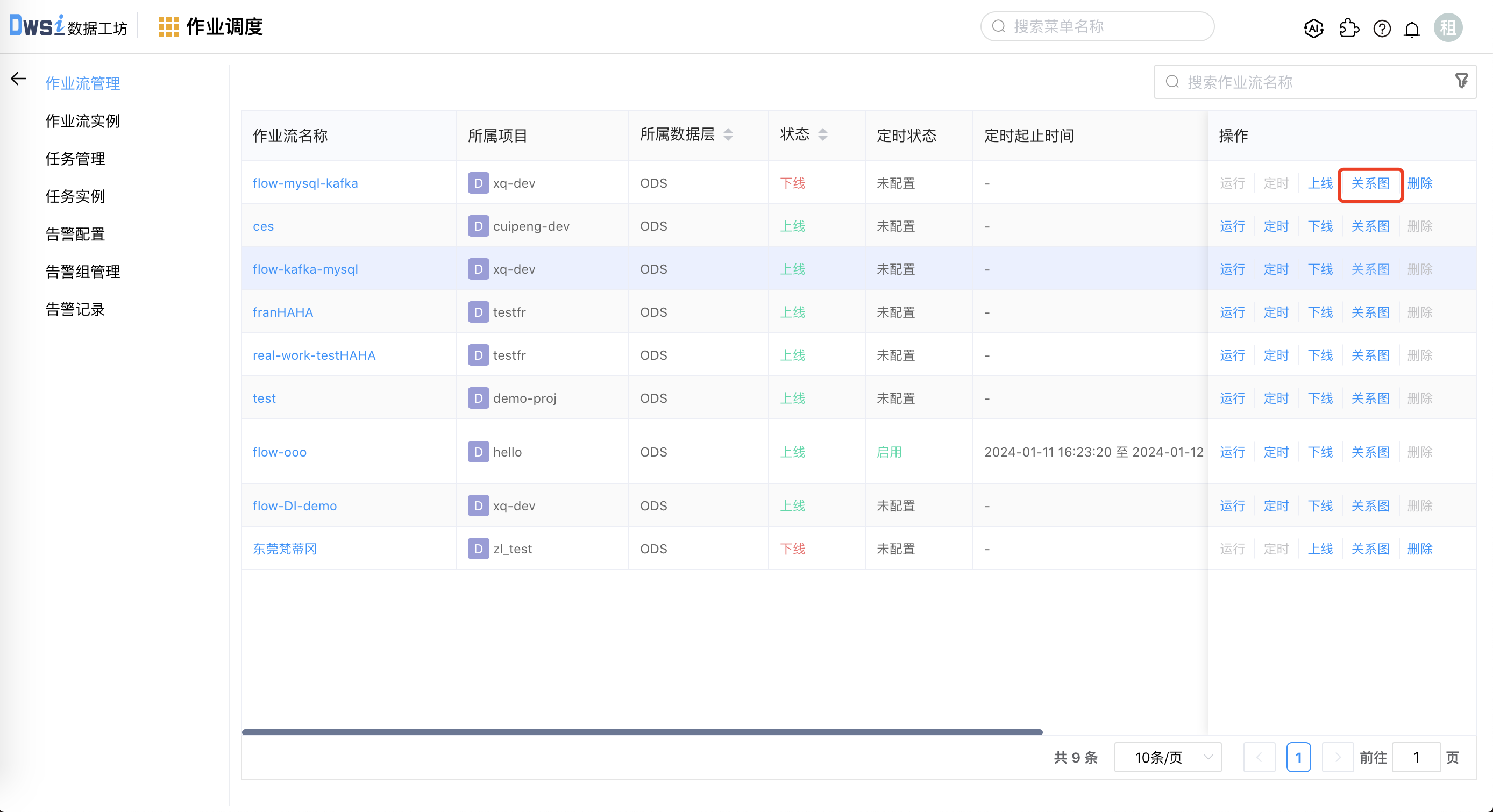Image resolution: width=1493 pixels, height=812 pixels.
Task: Open the 10条/页 page size dropdown
Action: 1167,757
